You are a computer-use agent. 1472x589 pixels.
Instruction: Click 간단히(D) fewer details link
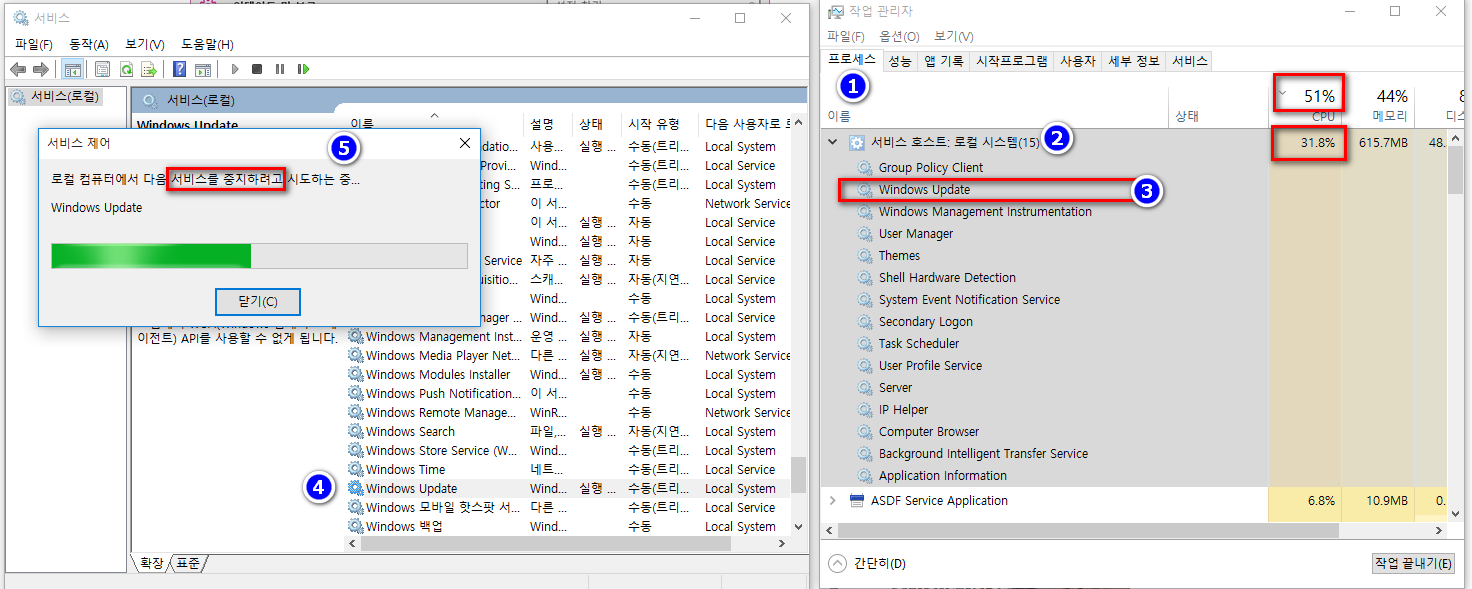pos(880,564)
